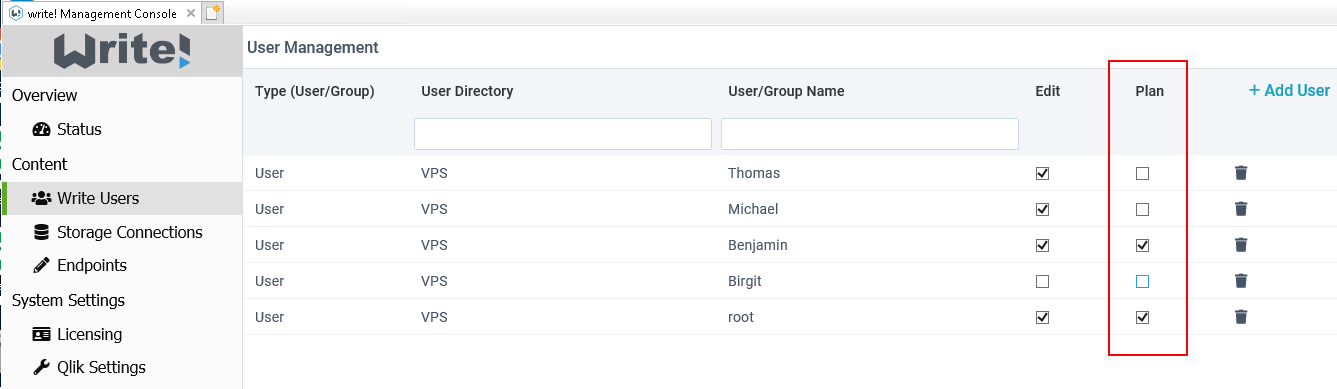Click trash icon for Michael row

1241,209
